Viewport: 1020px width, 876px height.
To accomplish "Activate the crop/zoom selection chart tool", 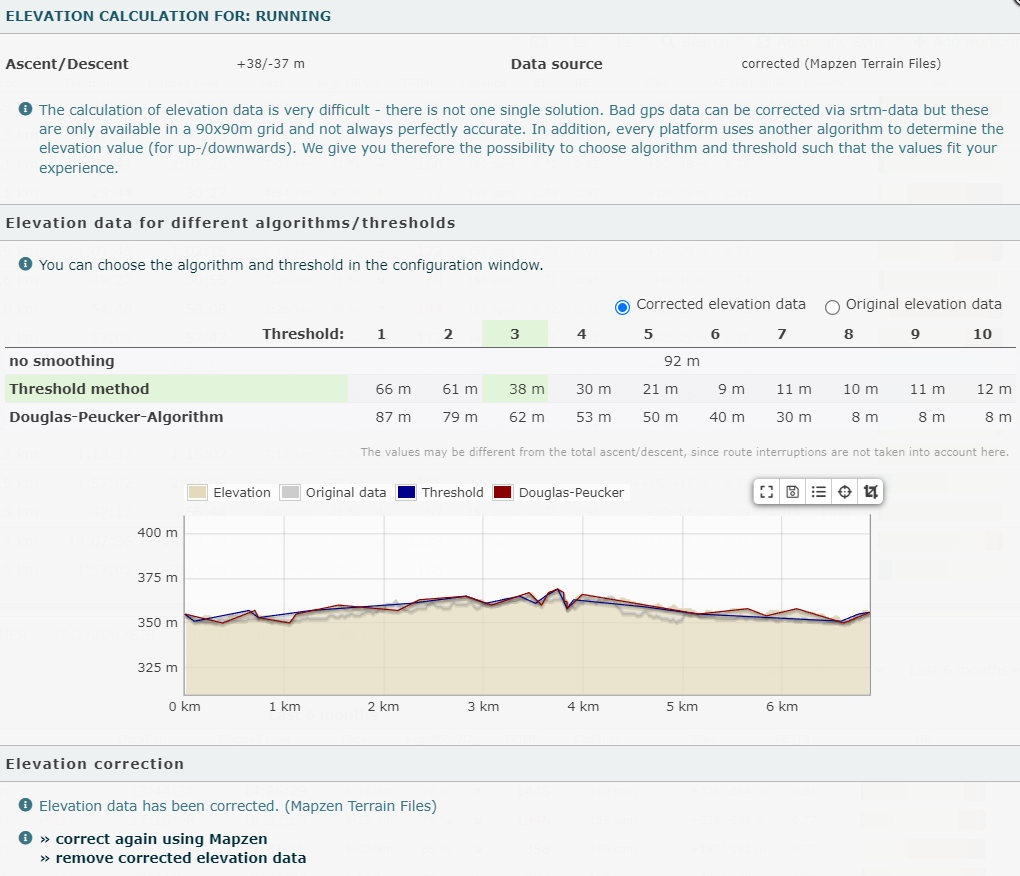I will 870,492.
